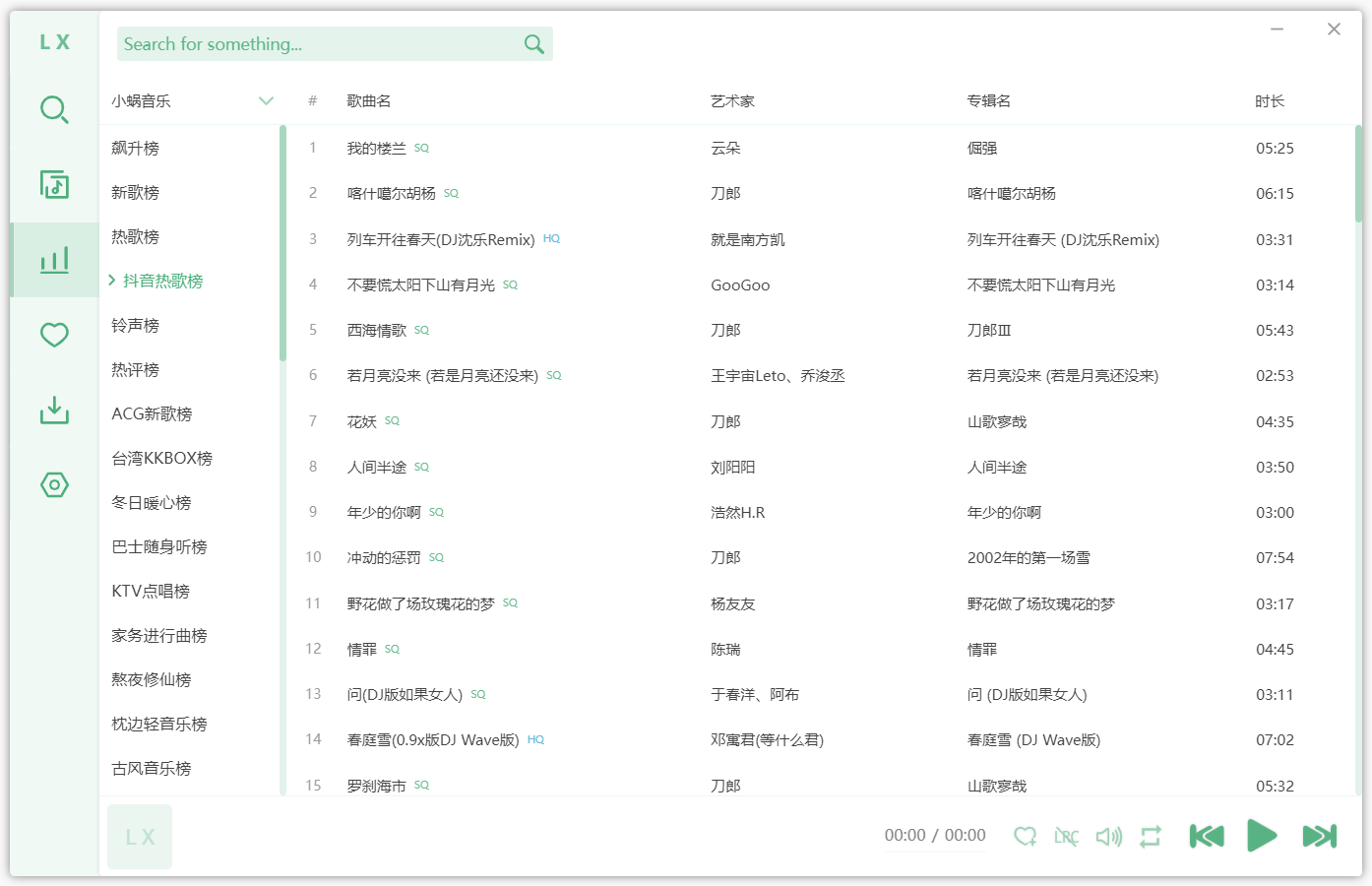The height and width of the screenshot is (886, 1372).
Task: Open the favorites heart icon in sidebar
Action: pos(54,335)
